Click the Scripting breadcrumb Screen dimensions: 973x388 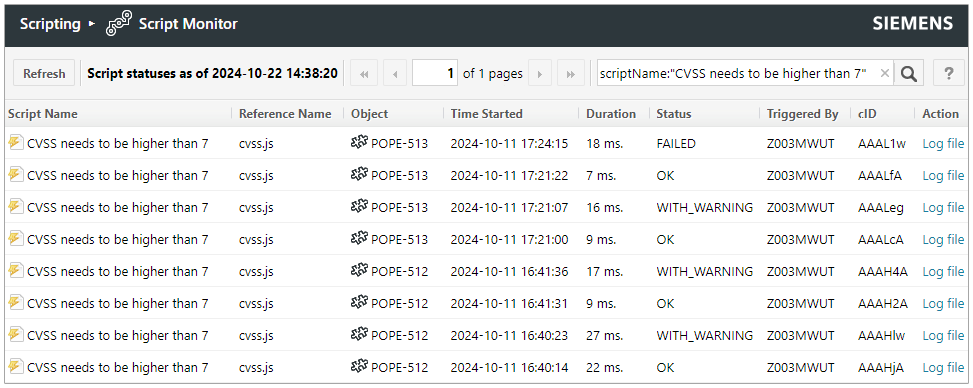pyautogui.click(x=50, y=24)
